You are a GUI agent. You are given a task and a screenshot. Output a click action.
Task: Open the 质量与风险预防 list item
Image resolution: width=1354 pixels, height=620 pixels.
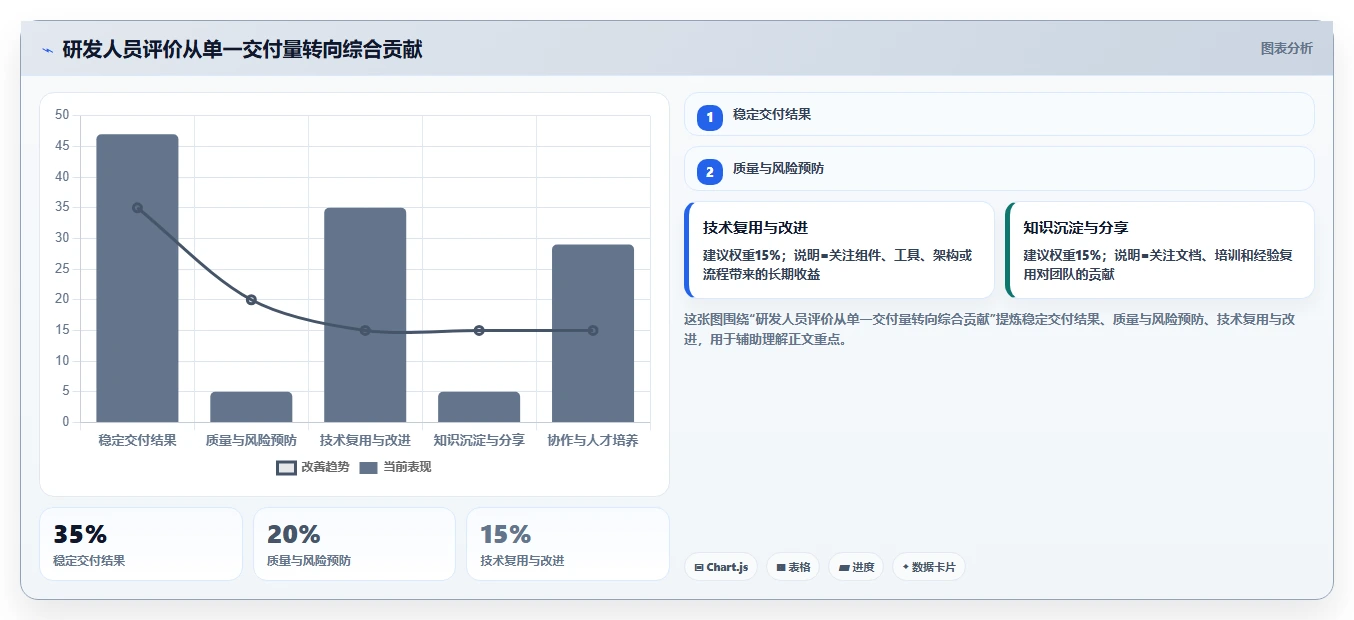click(999, 169)
